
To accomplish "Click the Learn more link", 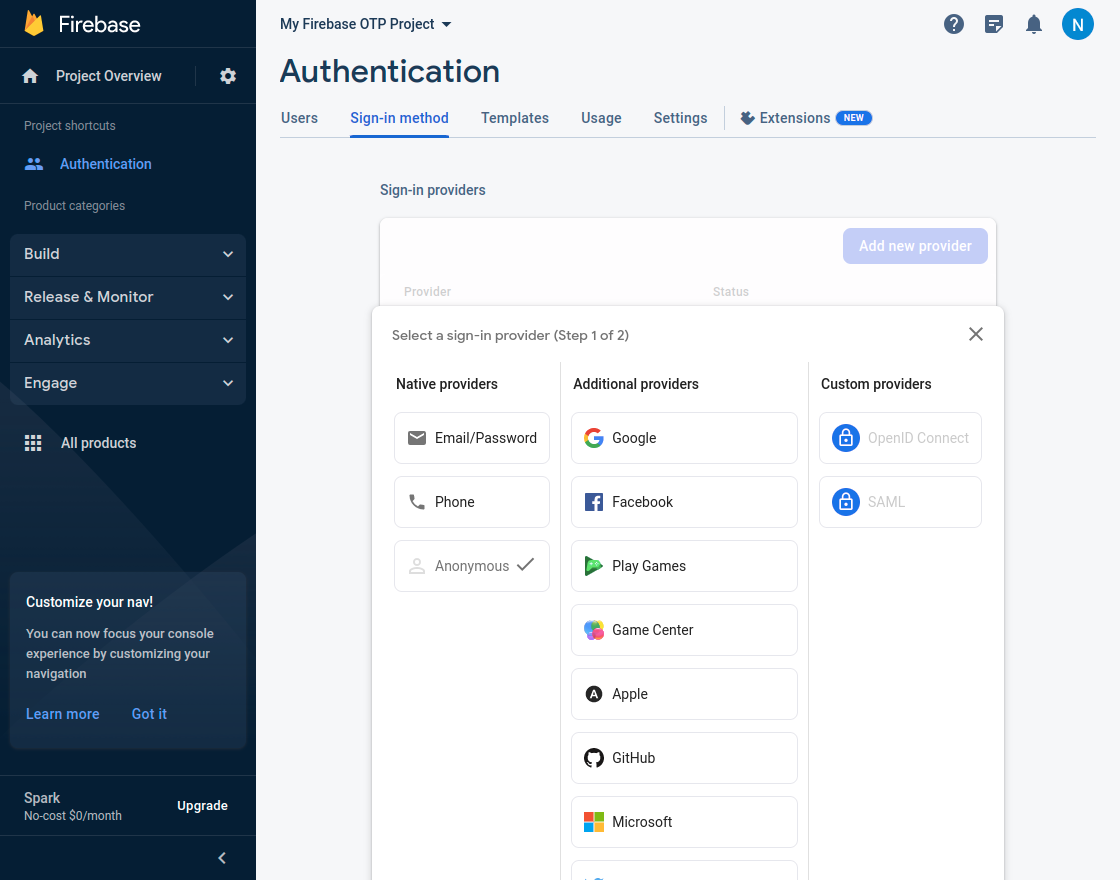I will point(63,714).
